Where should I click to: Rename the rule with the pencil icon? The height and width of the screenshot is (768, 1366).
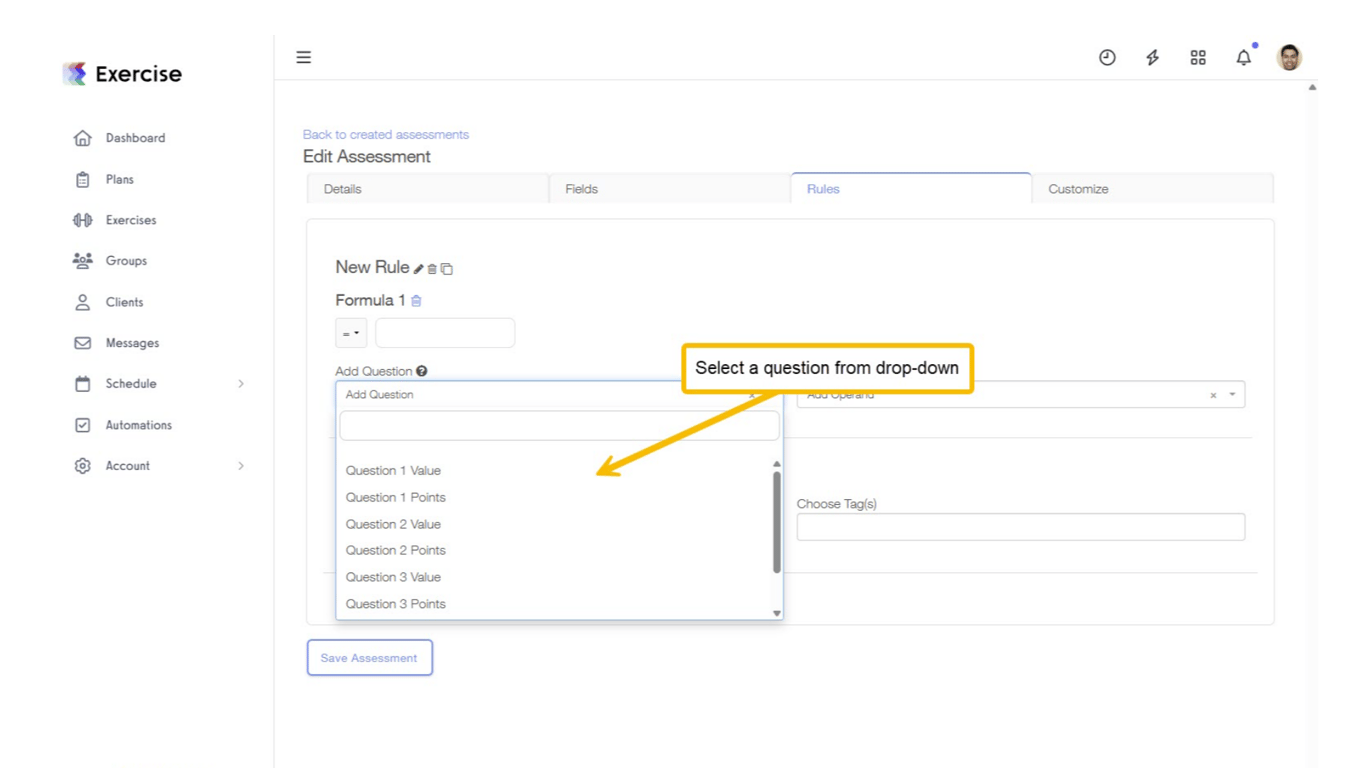421,268
